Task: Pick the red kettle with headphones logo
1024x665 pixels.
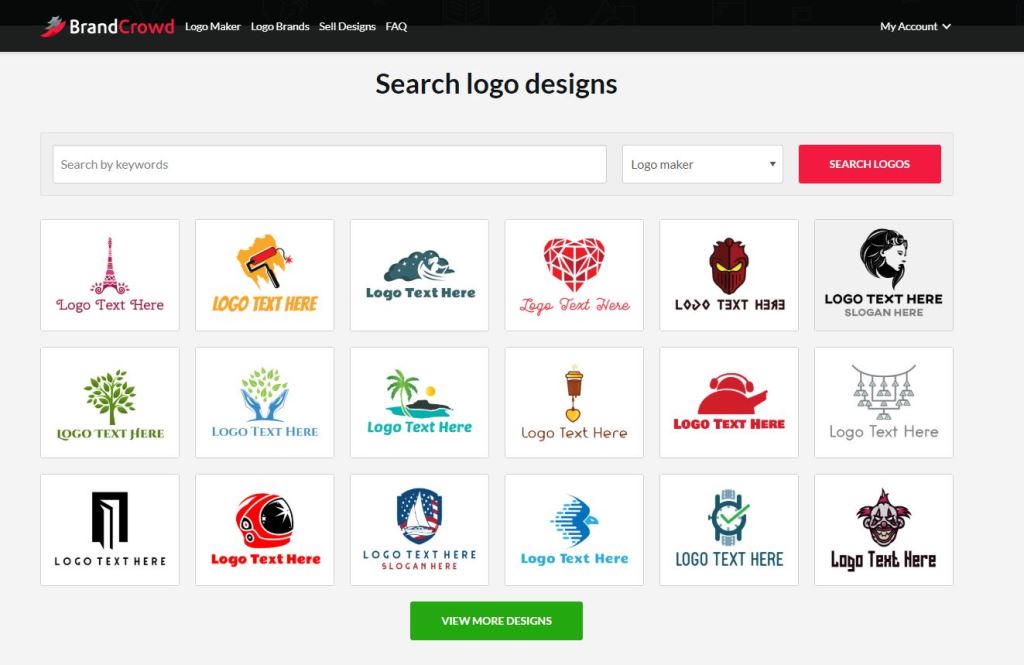Action: (729, 402)
